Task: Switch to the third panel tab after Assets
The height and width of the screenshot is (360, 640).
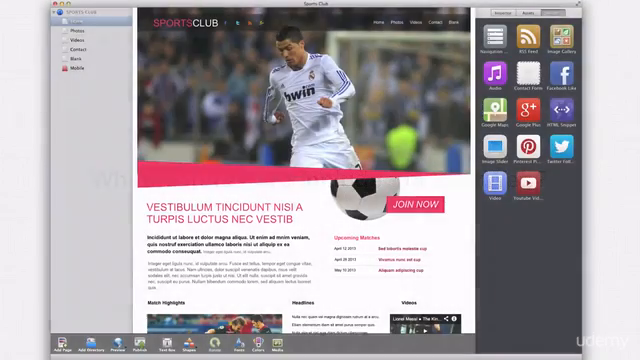Action: click(553, 13)
